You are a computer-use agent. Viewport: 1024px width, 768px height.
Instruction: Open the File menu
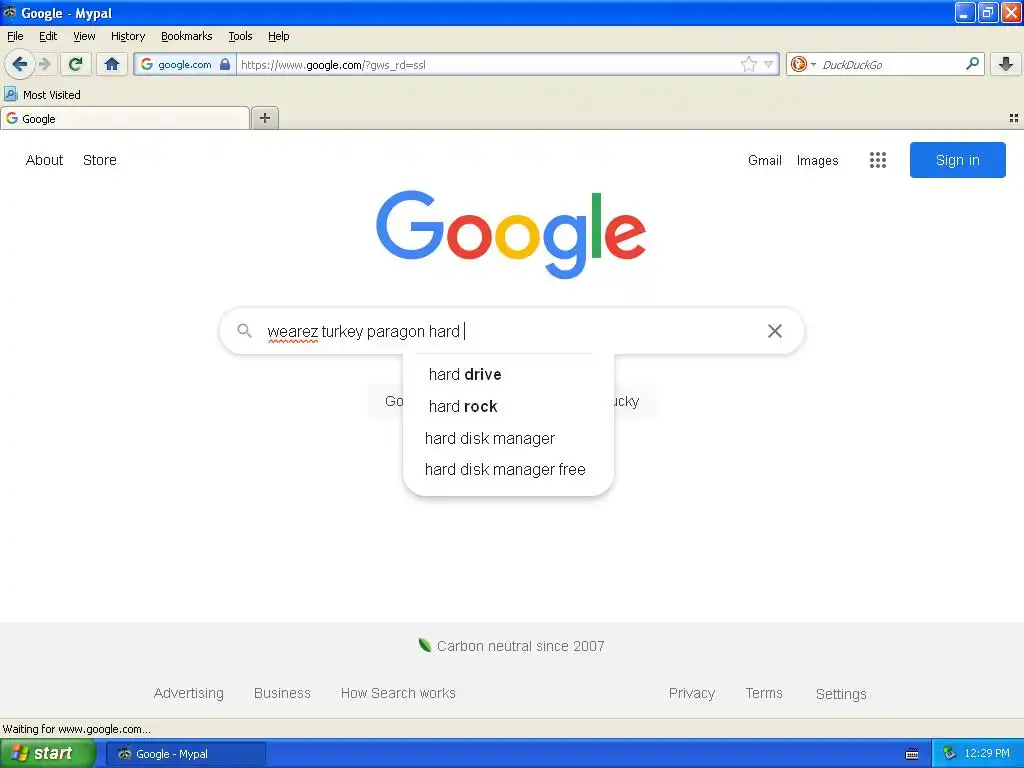(x=15, y=36)
